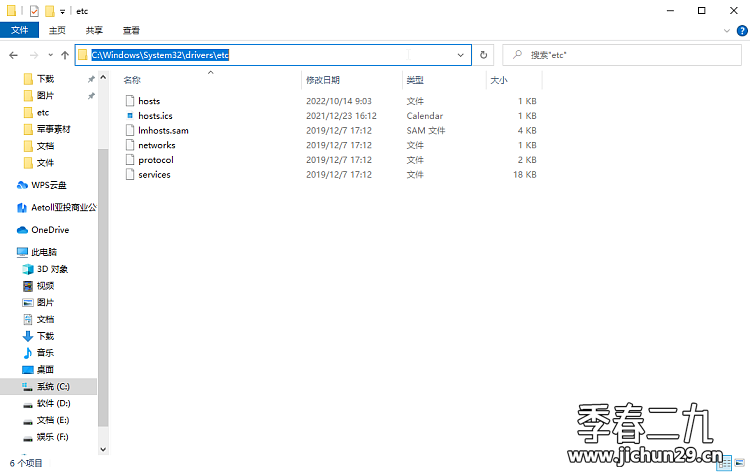Open WPS云盘 in the sidebar
The height and width of the screenshot is (472, 750).
pos(48,185)
